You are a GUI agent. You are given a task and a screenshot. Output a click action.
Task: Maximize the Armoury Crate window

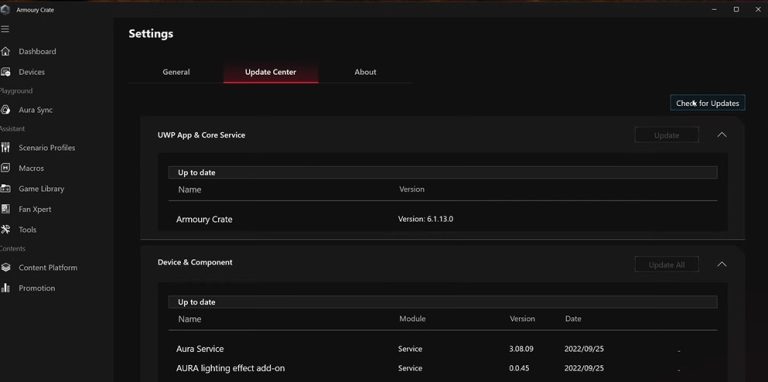736,9
